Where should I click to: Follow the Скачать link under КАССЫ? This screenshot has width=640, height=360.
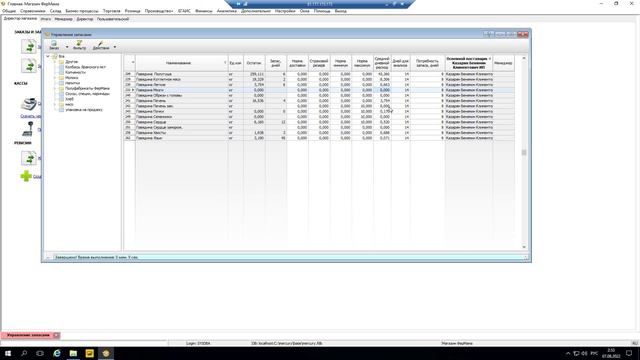click(31, 116)
